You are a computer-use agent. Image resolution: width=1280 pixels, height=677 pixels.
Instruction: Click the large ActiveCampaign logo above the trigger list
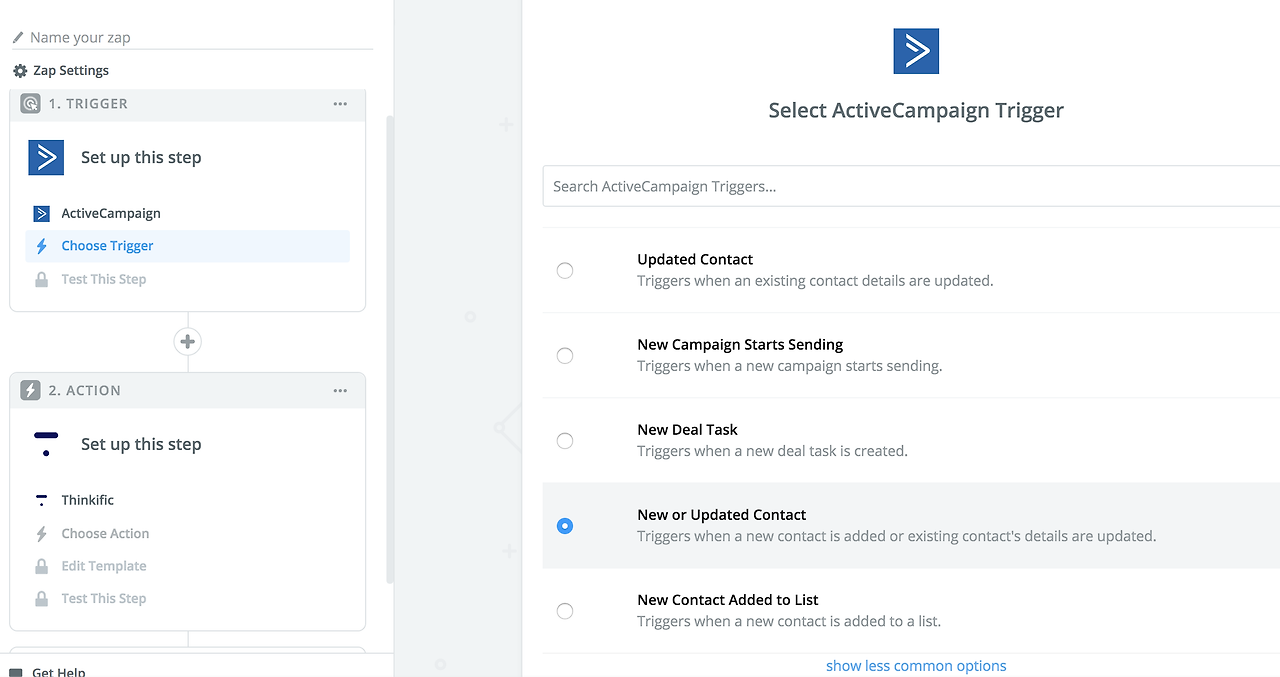pyautogui.click(x=915, y=51)
